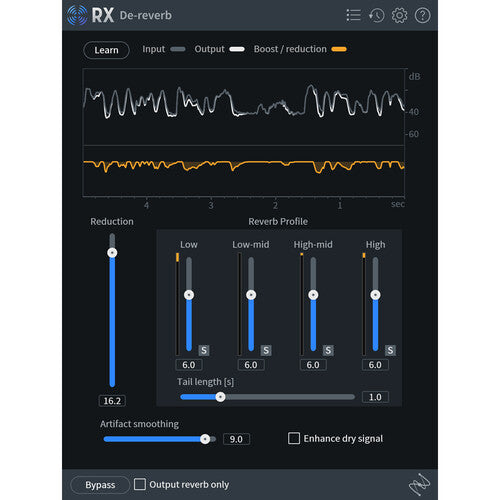This screenshot has height=500, width=500.
Task: Open the settings gear icon
Action: click(399, 15)
